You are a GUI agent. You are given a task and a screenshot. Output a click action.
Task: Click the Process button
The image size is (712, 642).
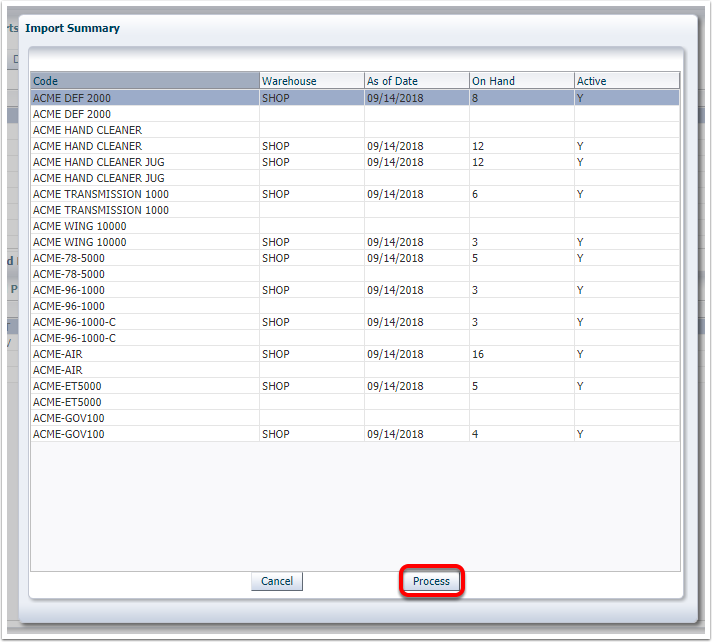(x=431, y=581)
